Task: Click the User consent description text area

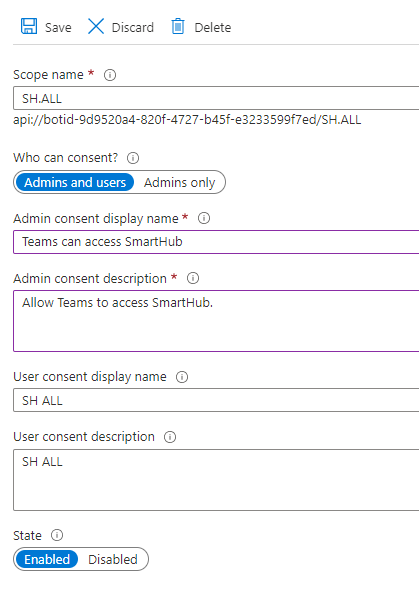Action: (x=216, y=480)
